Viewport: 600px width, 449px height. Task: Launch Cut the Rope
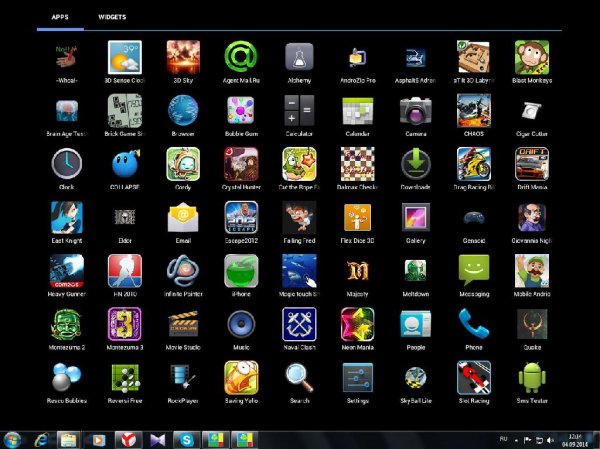pos(299,164)
